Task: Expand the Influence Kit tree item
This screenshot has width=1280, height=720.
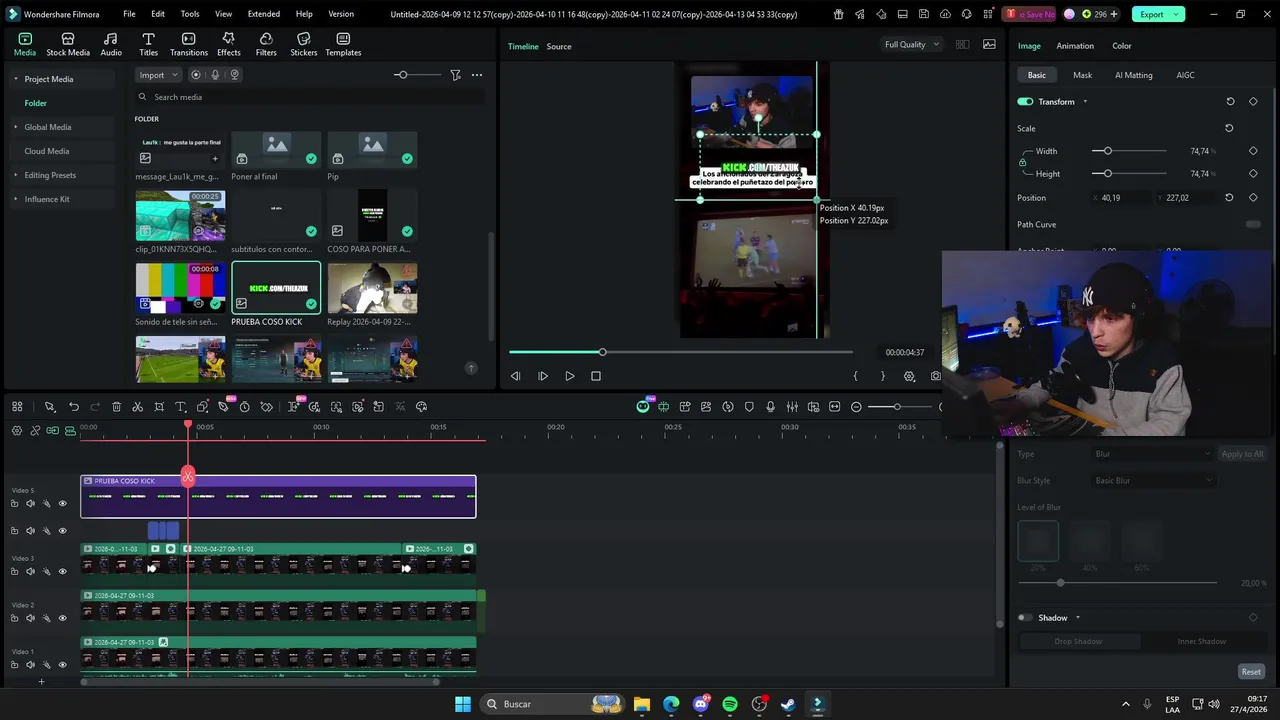Action: (x=15, y=199)
